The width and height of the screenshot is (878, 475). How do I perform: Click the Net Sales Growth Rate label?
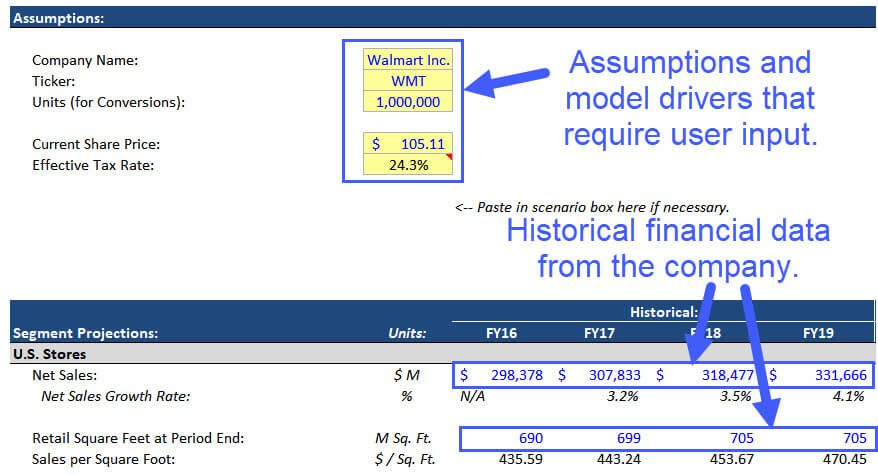click(x=115, y=397)
